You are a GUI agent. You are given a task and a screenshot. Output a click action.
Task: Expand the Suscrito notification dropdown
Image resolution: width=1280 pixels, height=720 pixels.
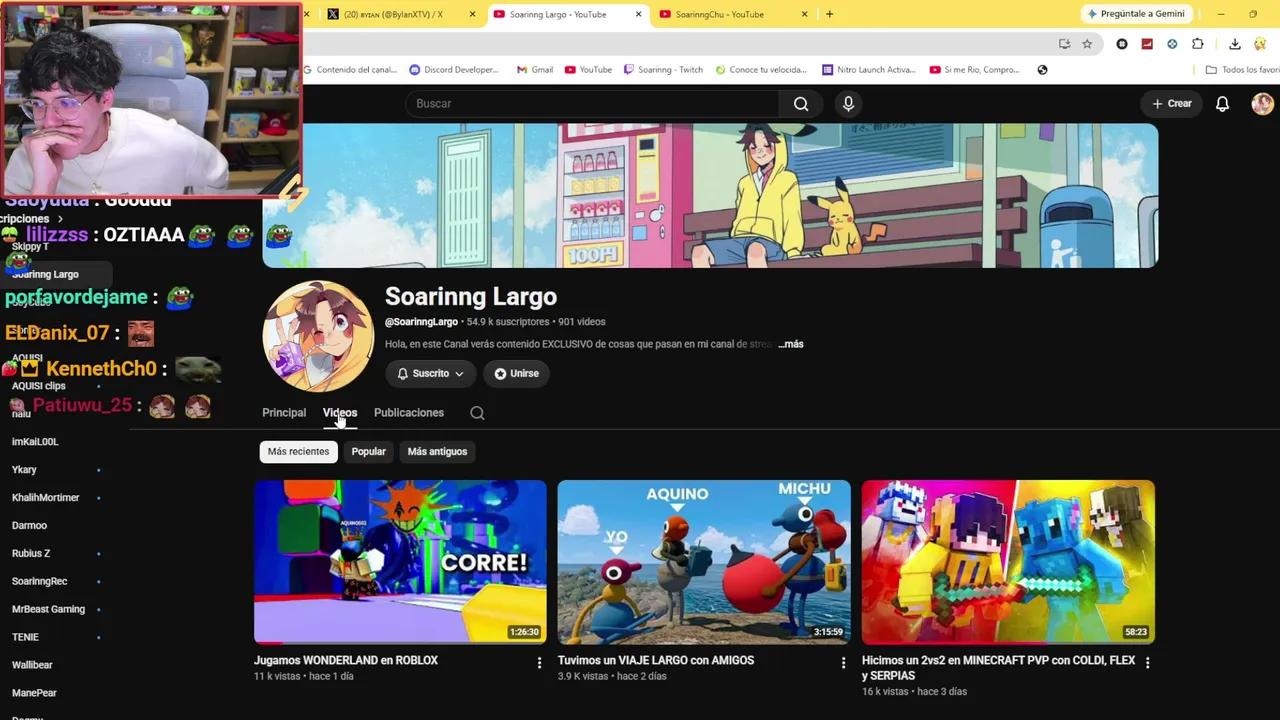click(x=431, y=374)
